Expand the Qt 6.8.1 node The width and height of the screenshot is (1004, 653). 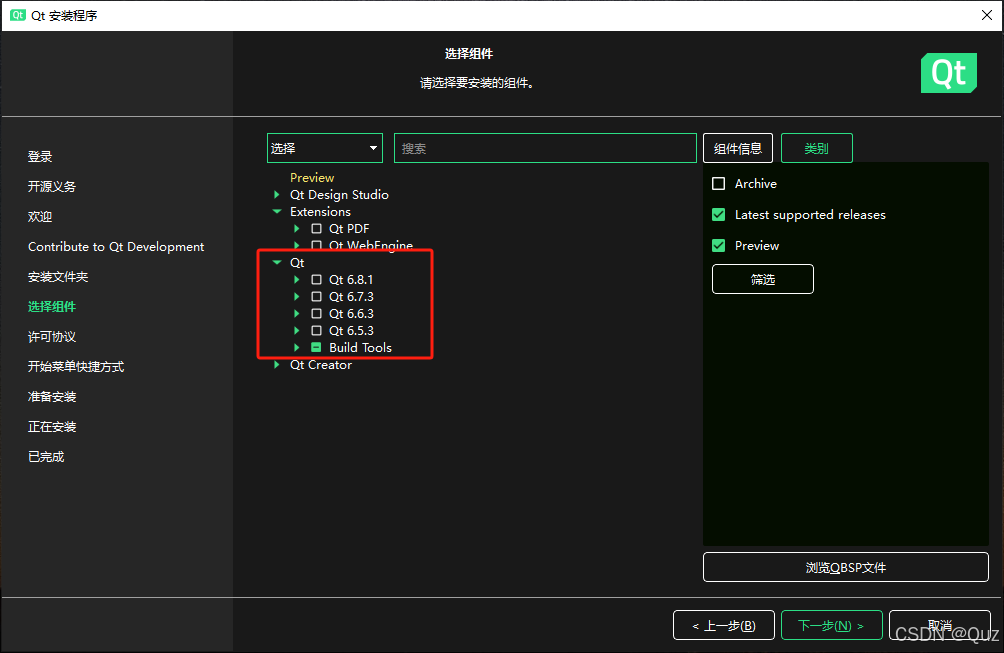coord(296,279)
